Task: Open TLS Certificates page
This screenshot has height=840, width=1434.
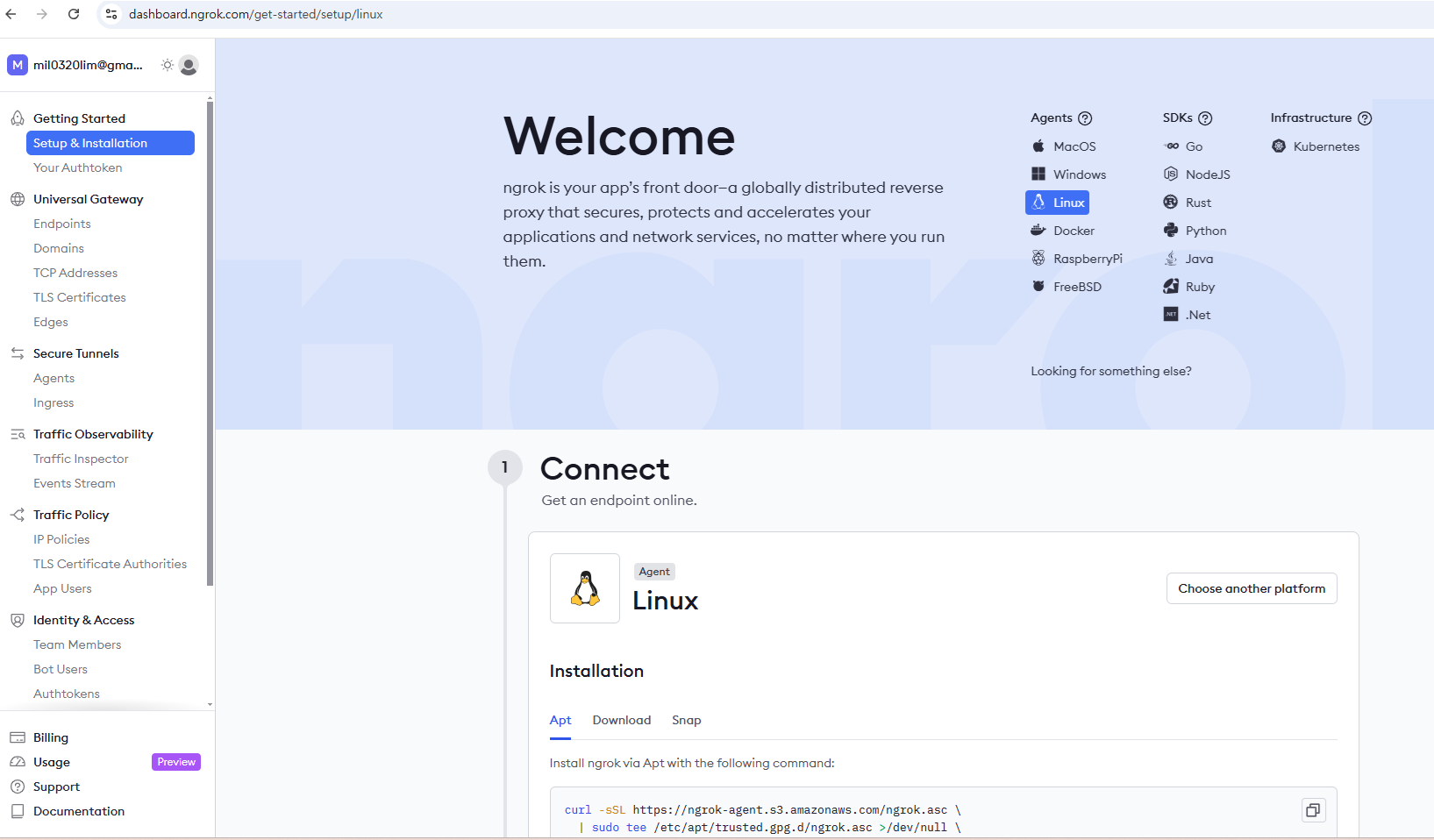Action: coord(80,297)
